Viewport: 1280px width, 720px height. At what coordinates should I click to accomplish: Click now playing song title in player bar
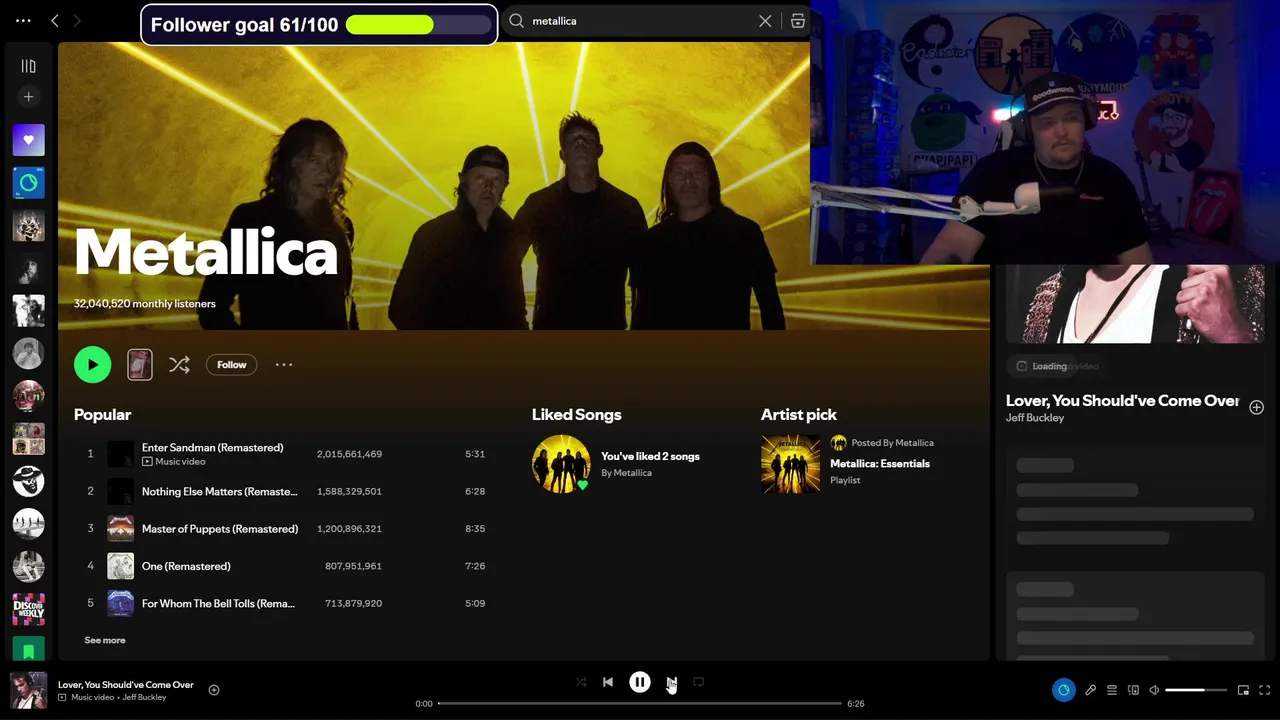point(126,685)
